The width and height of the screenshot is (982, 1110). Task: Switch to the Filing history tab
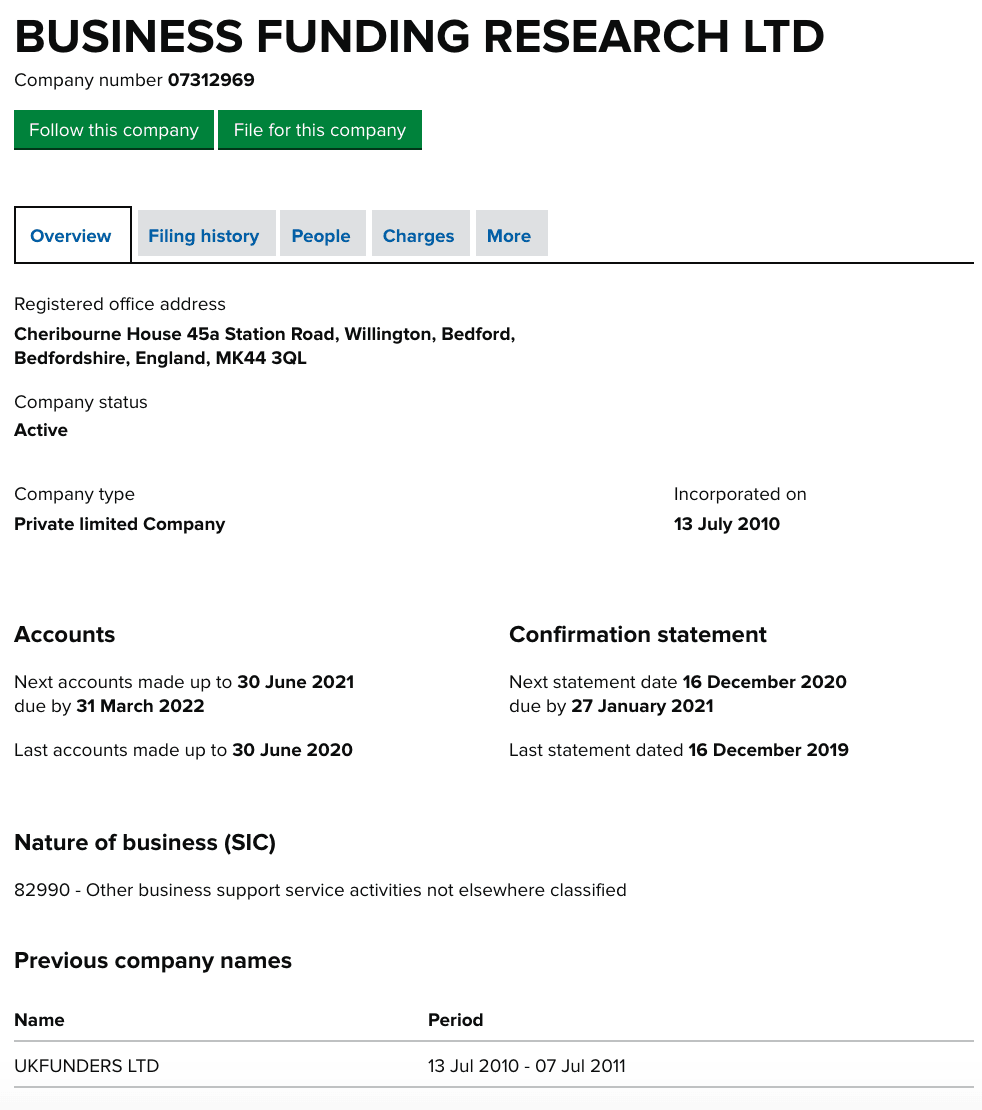pos(204,236)
